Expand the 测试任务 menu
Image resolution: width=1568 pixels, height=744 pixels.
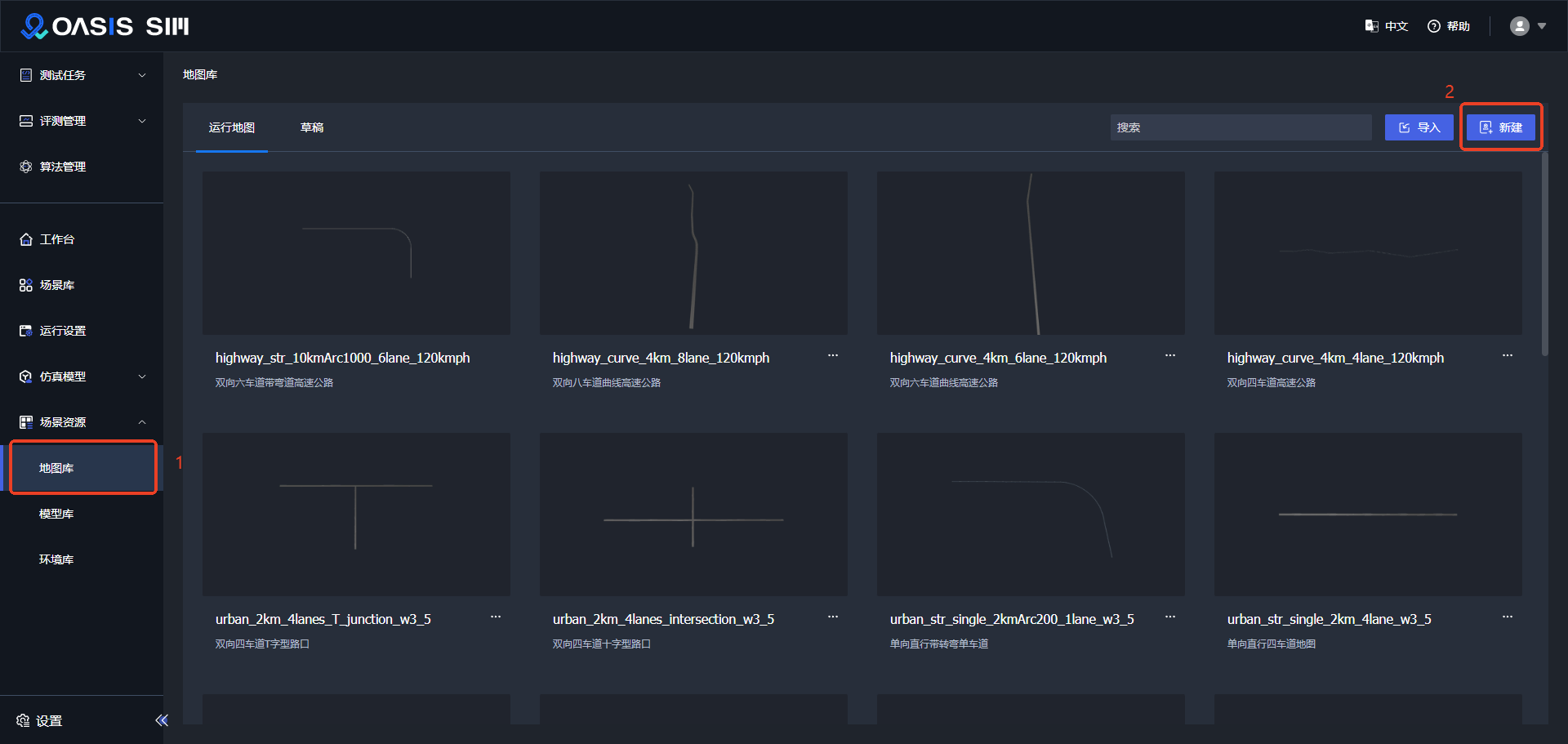tap(82, 75)
